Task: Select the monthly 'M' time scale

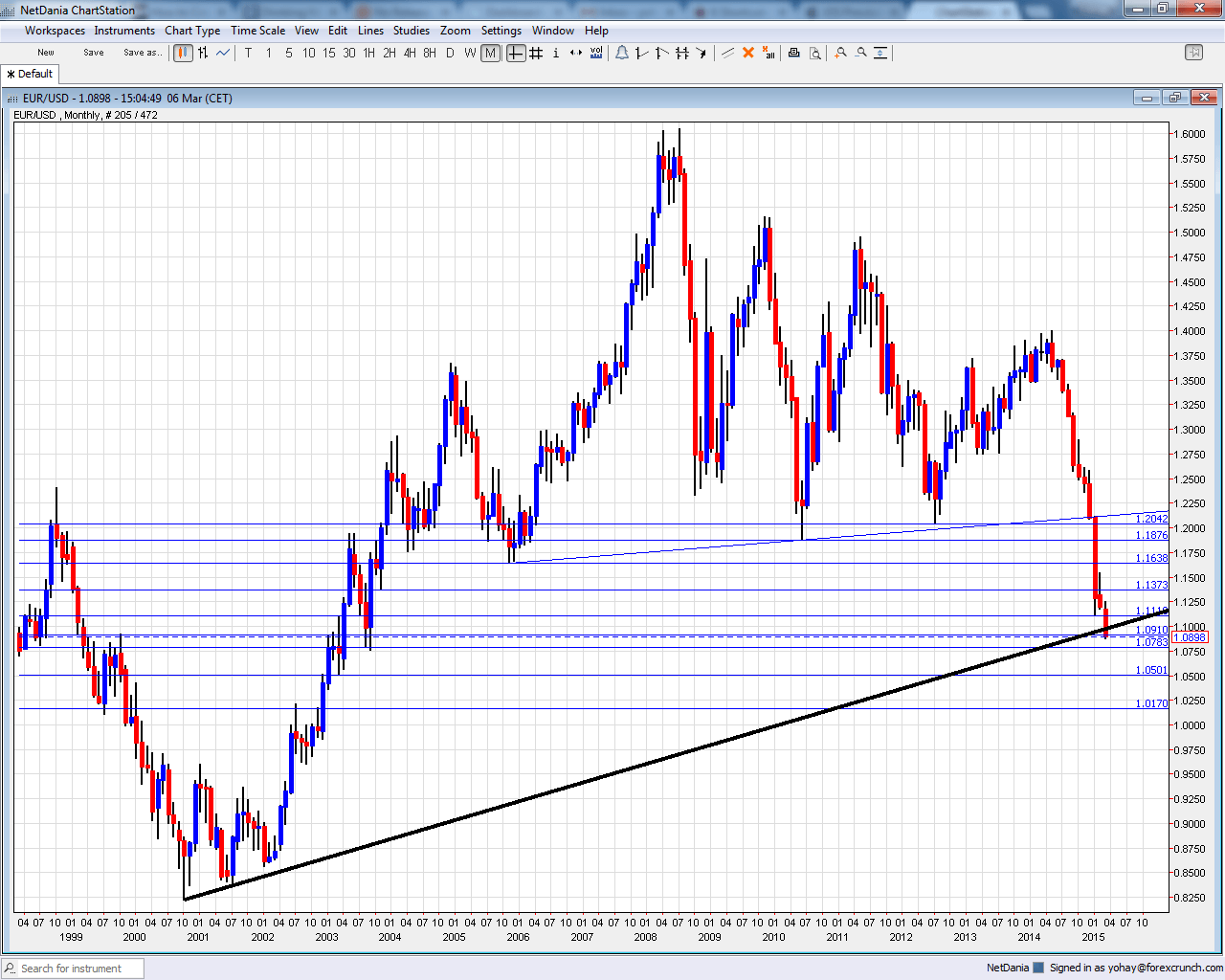Action: (x=490, y=53)
